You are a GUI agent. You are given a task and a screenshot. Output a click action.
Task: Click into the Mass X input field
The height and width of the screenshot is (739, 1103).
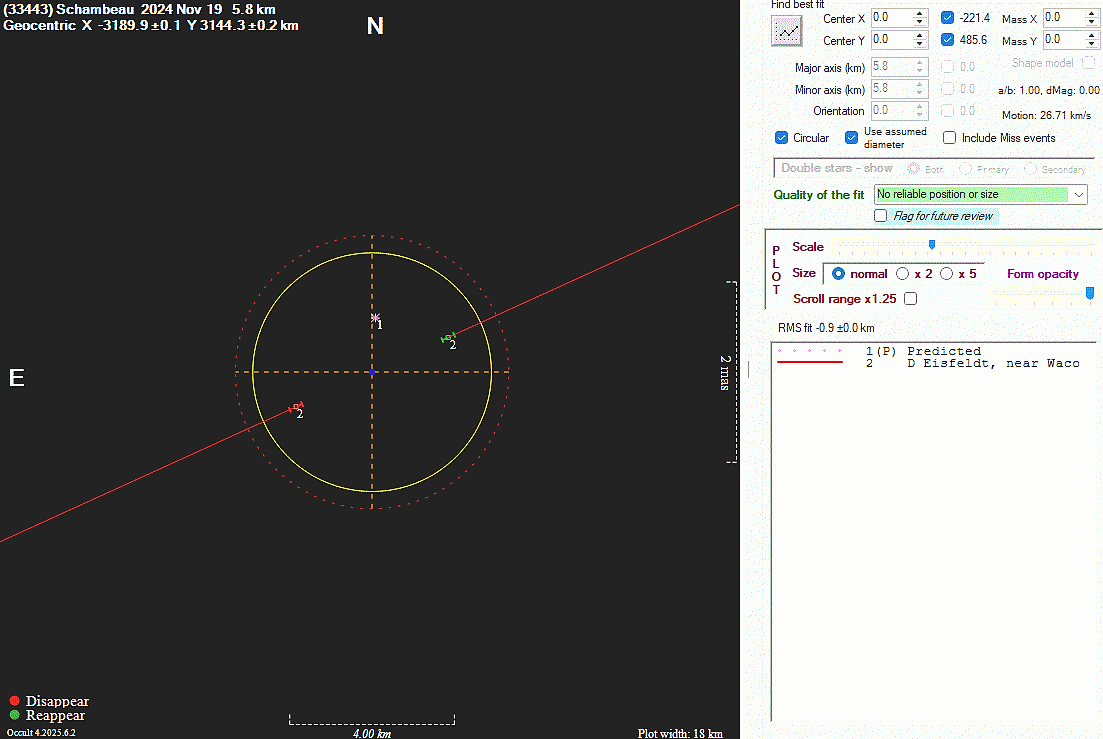[1064, 18]
